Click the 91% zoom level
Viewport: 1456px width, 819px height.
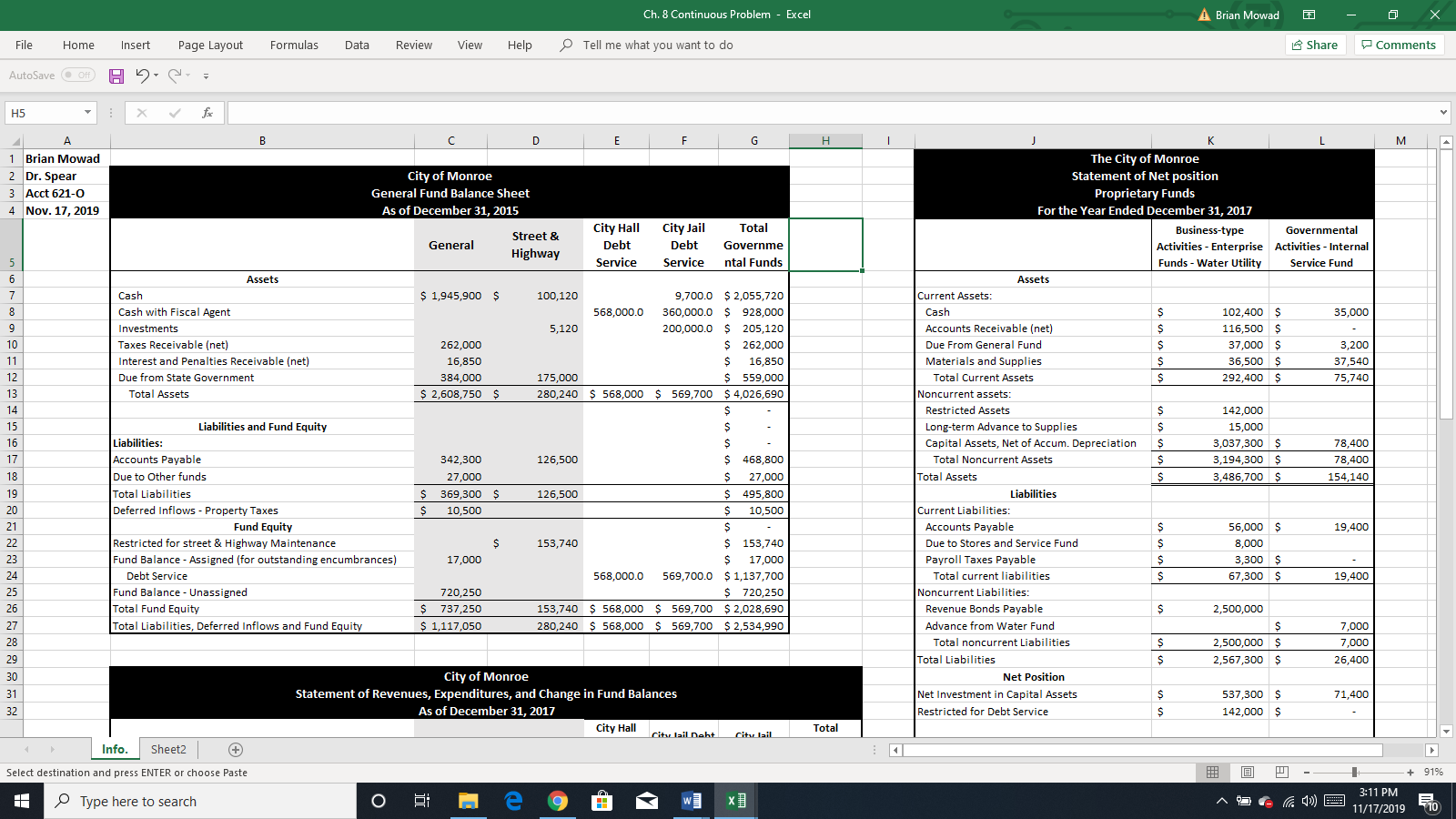(1433, 772)
